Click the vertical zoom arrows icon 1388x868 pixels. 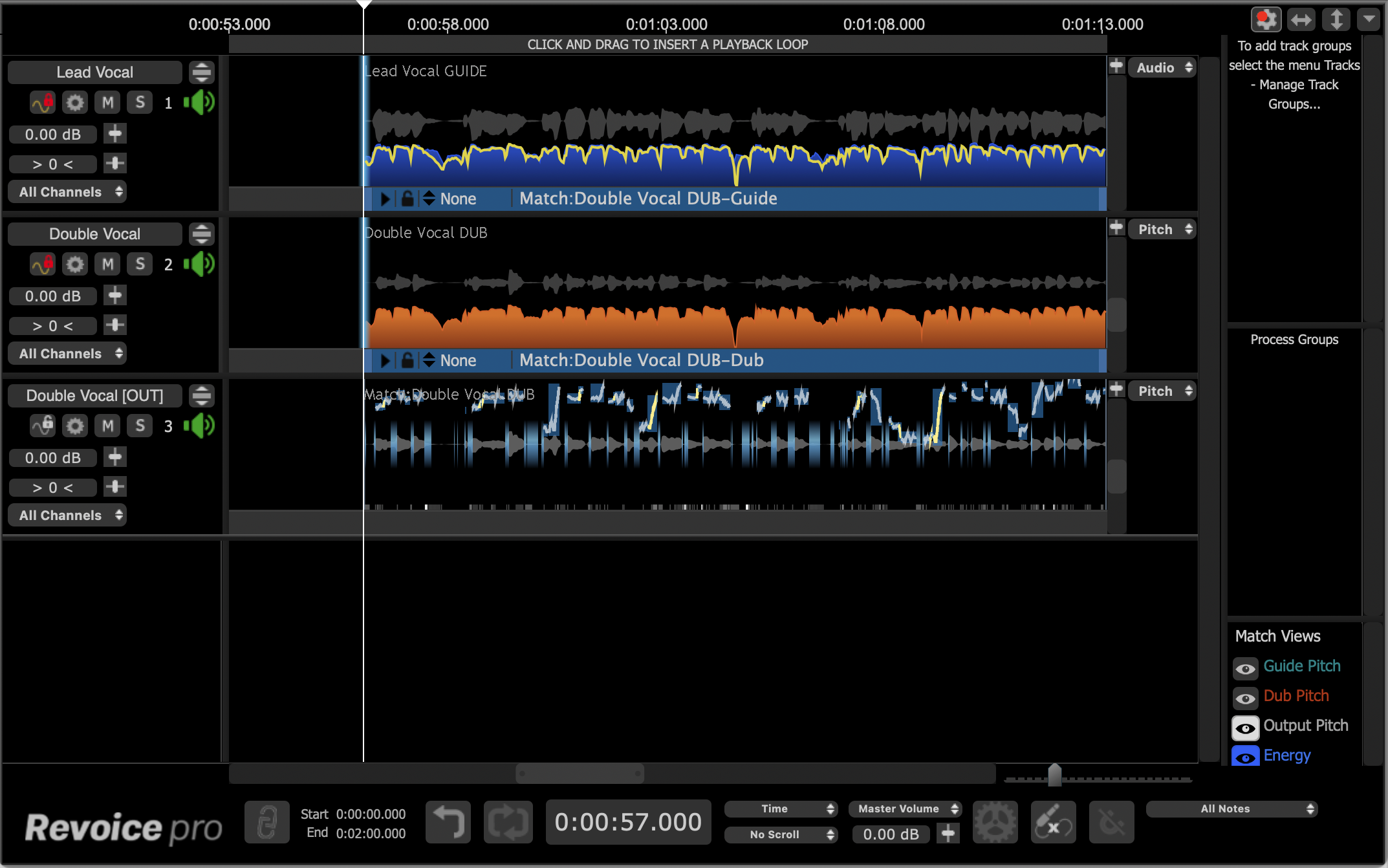click(1336, 20)
